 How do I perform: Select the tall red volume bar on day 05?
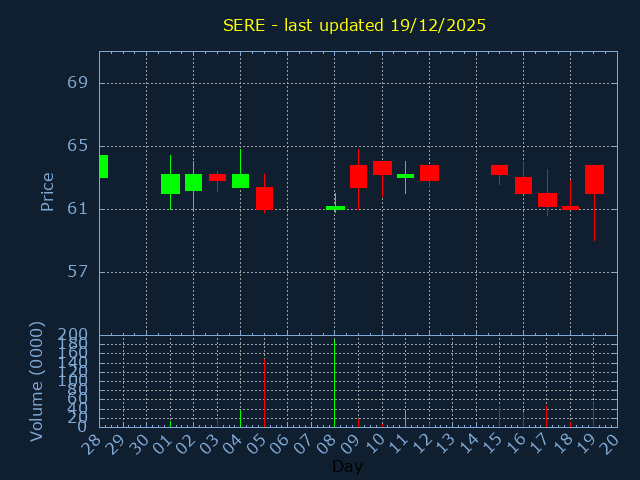[264, 393]
